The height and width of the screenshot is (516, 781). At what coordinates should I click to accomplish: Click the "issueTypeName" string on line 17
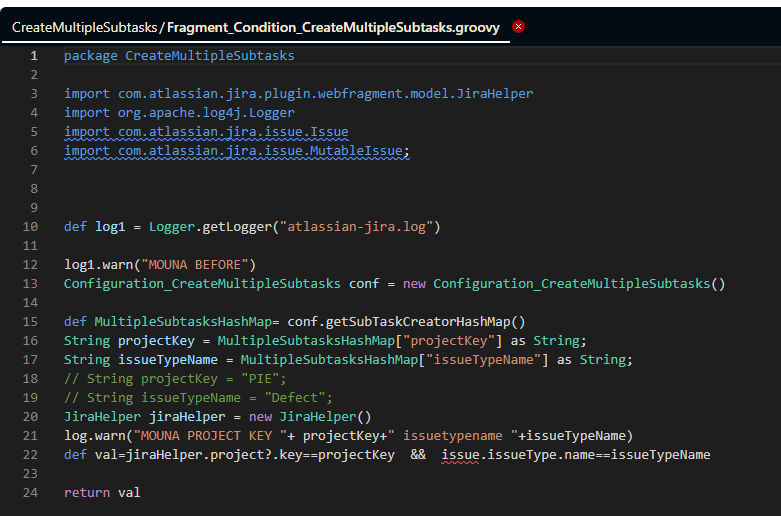click(x=483, y=360)
